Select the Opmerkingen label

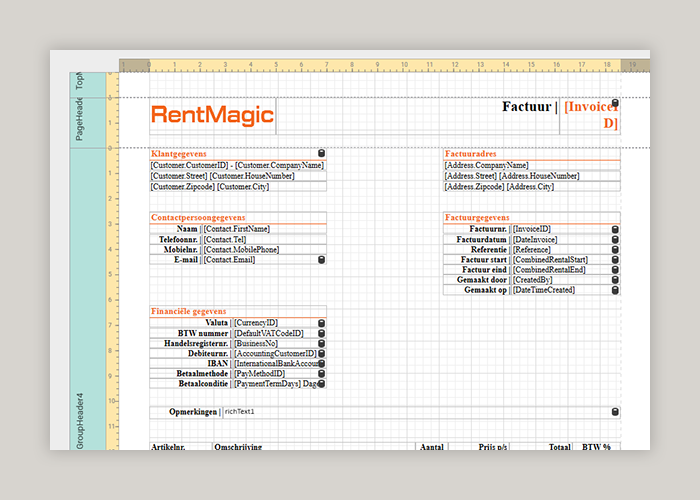193,412
